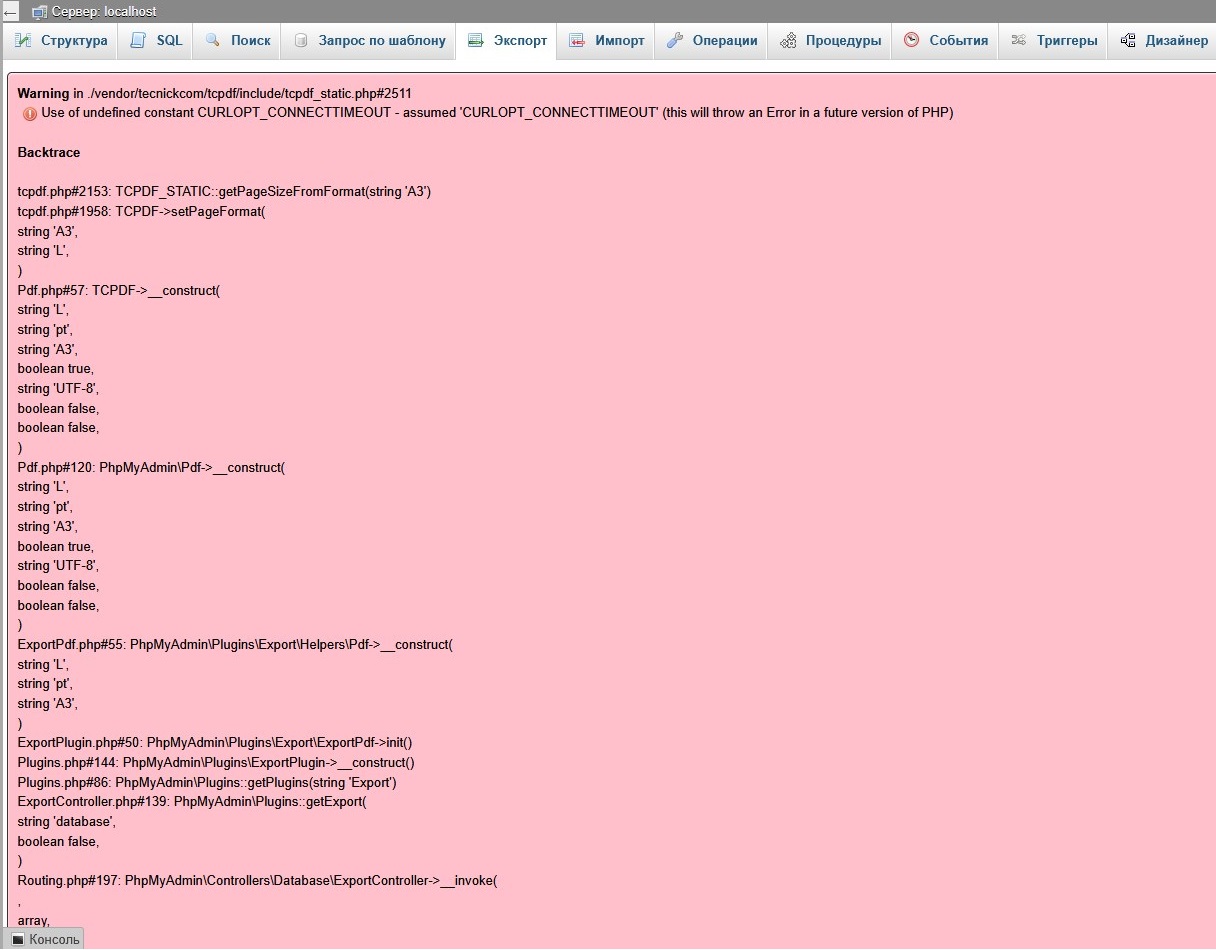Viewport: 1216px width, 950px height.
Task: Click the Процедуры tab icon
Action: pos(788,41)
